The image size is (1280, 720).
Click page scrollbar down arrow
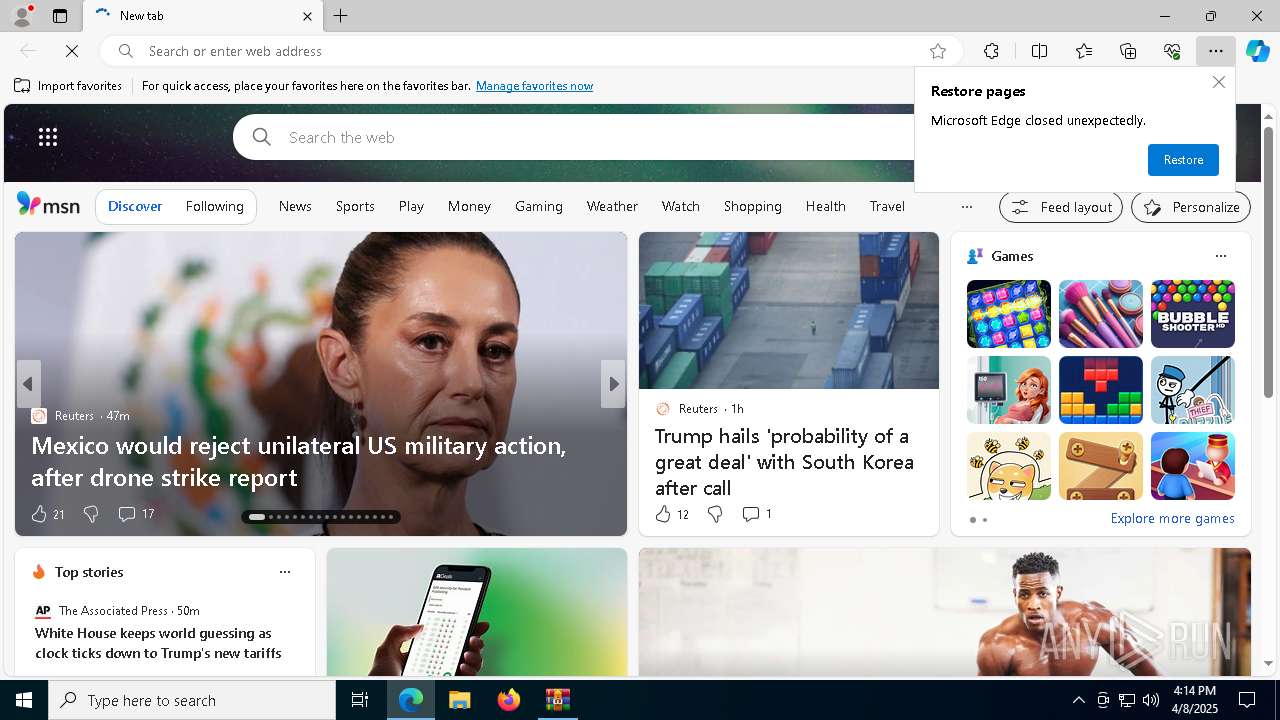pos(1269,663)
